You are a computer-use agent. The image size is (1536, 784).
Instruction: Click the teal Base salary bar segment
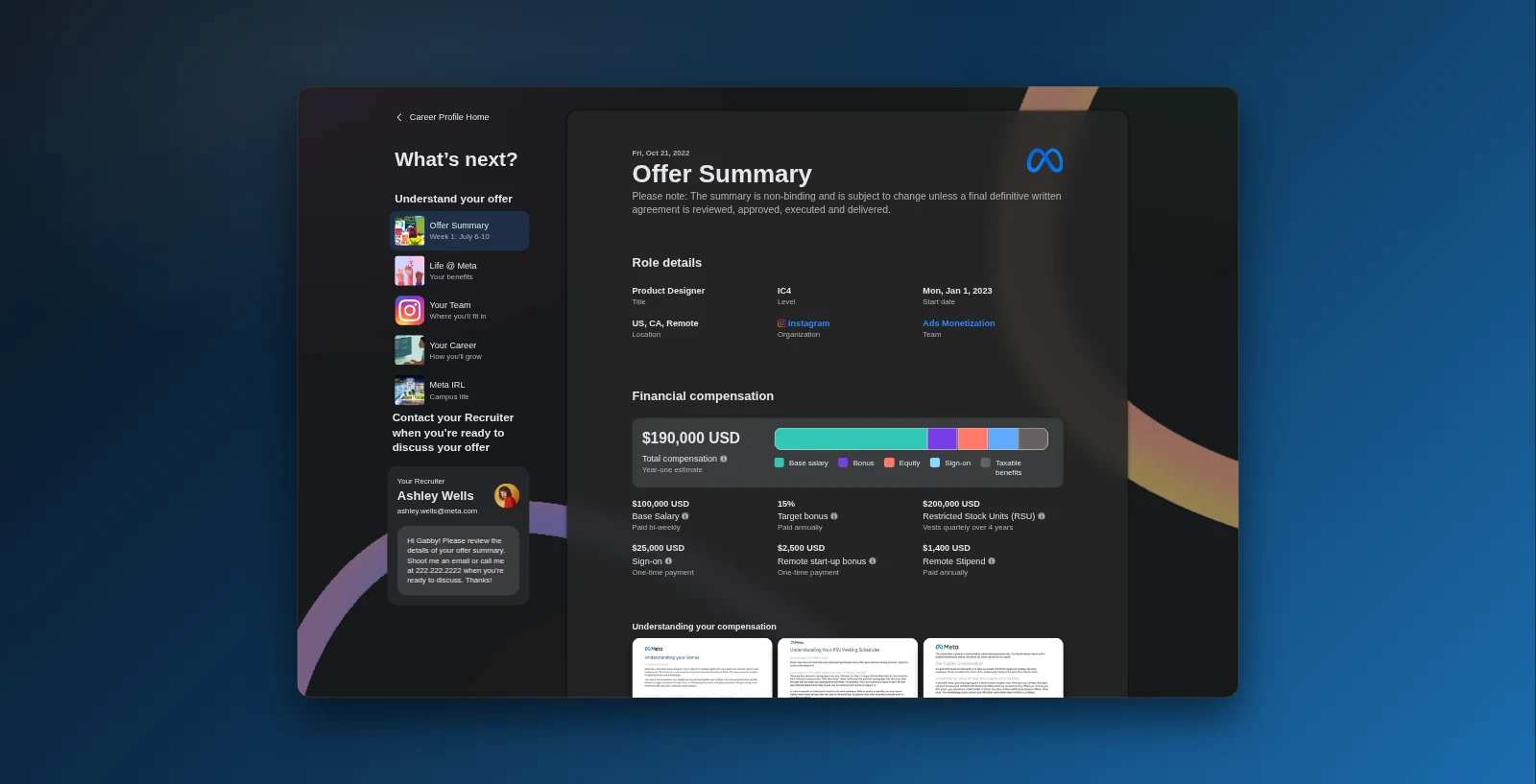pos(851,439)
